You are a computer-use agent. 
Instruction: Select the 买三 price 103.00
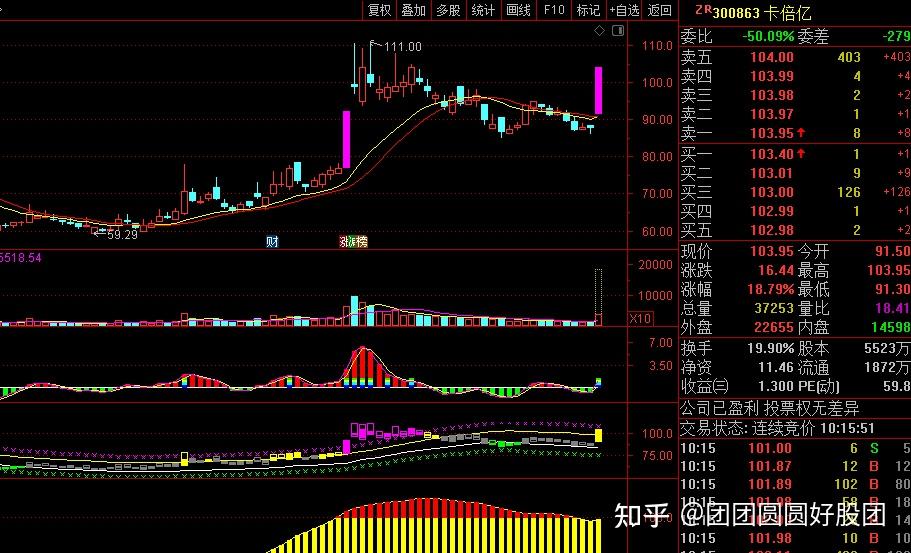pos(772,192)
